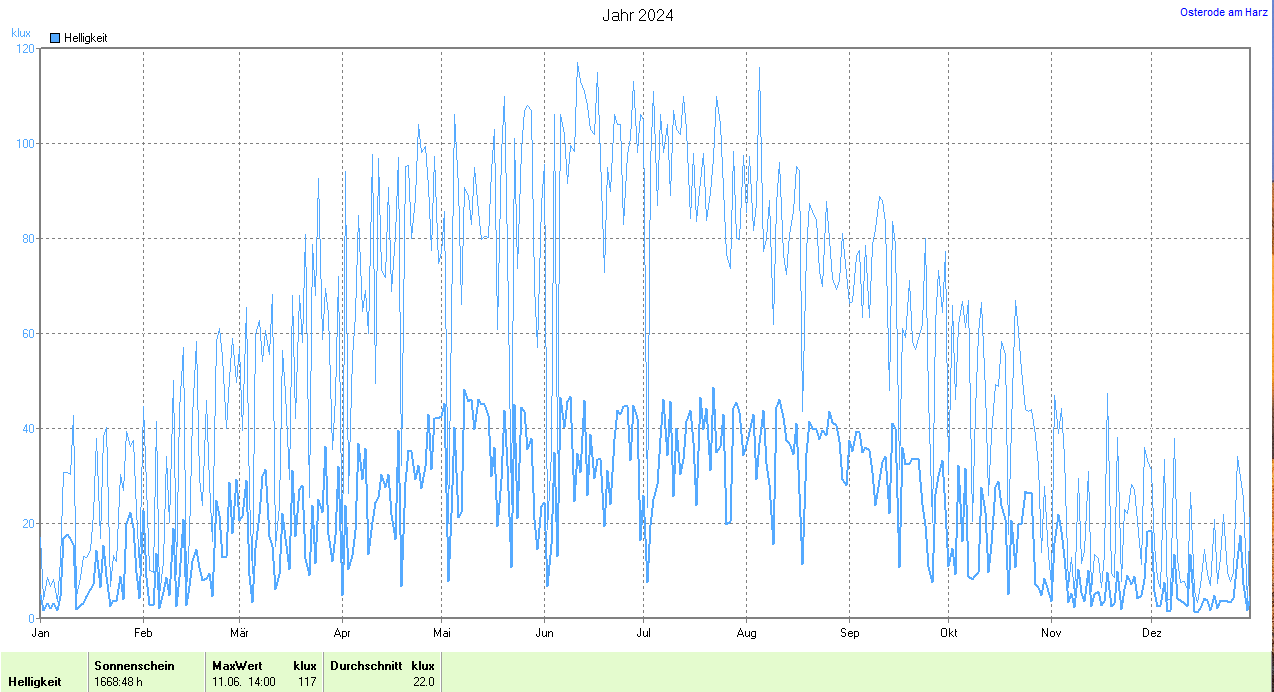
Task: Click the Sonnenschein column header
Action: tap(134, 666)
